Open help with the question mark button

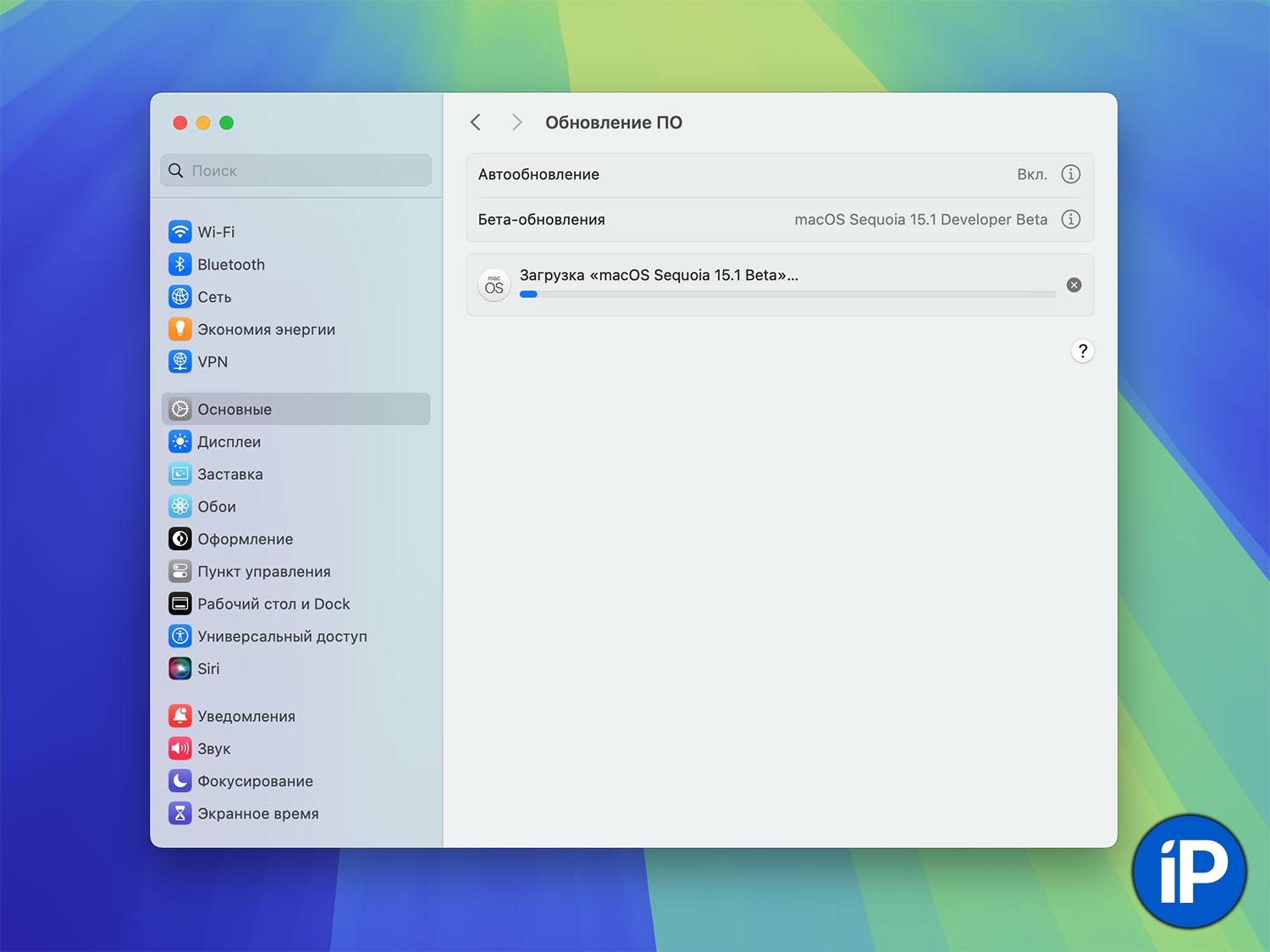click(x=1082, y=351)
